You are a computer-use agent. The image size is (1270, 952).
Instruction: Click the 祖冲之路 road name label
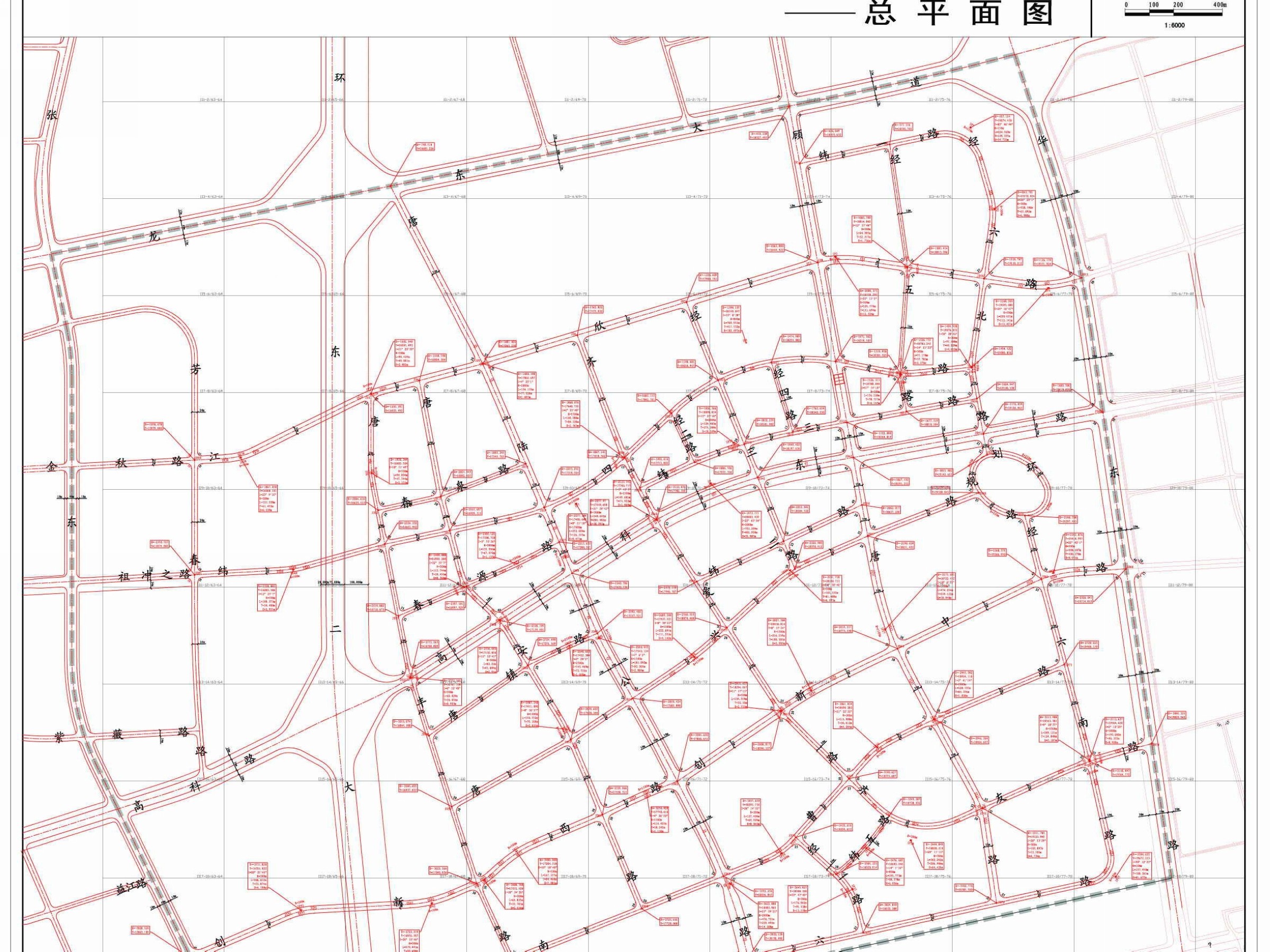(x=153, y=575)
